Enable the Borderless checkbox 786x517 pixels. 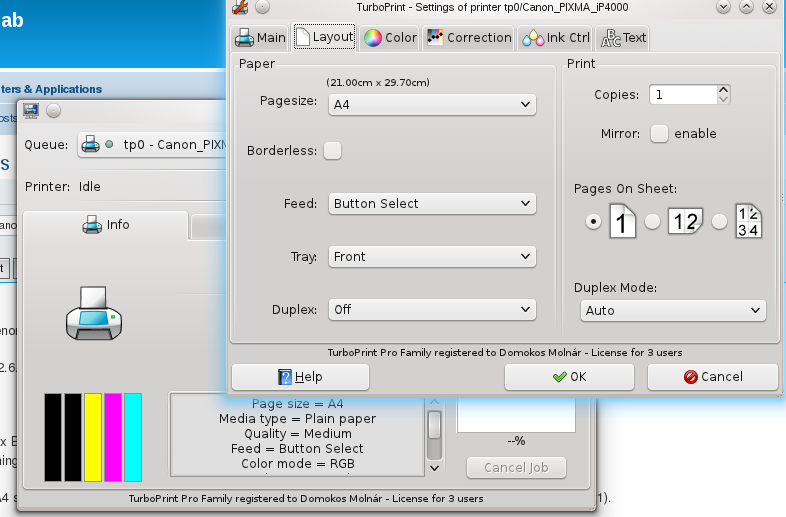point(332,151)
